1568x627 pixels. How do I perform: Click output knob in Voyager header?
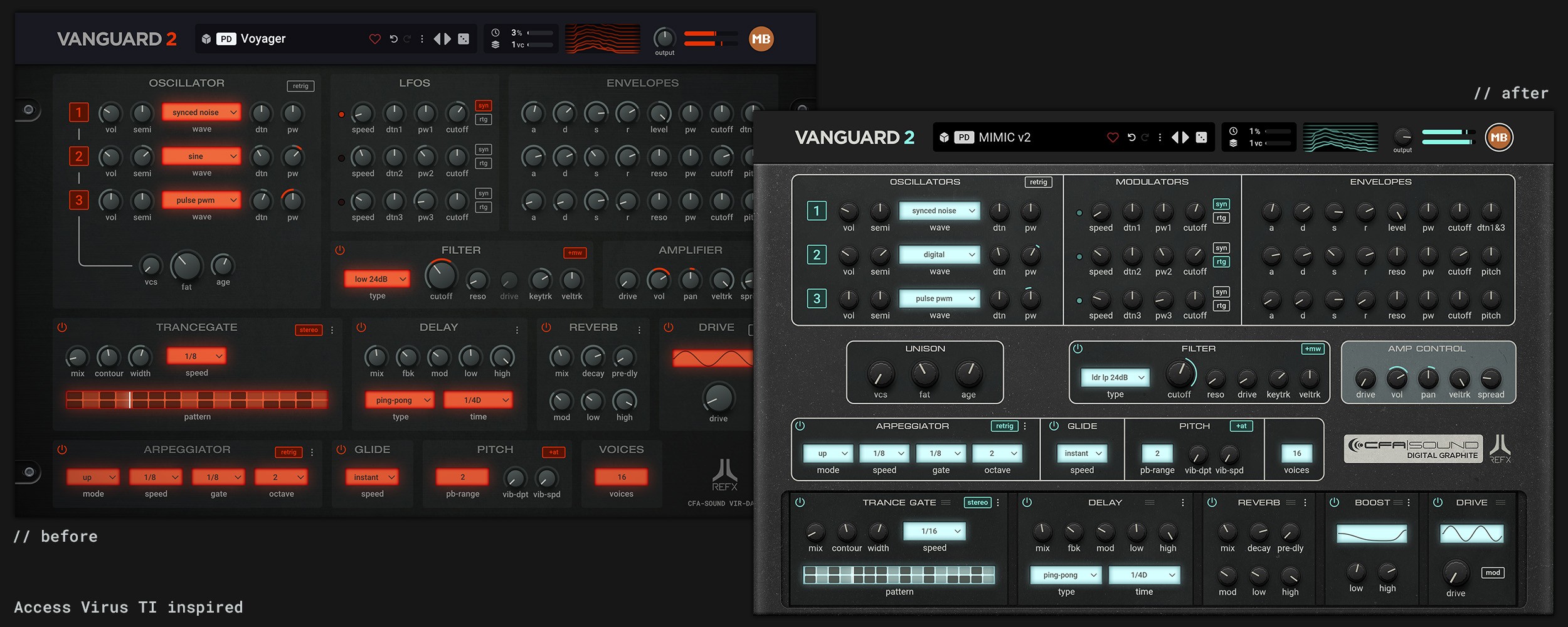click(664, 38)
